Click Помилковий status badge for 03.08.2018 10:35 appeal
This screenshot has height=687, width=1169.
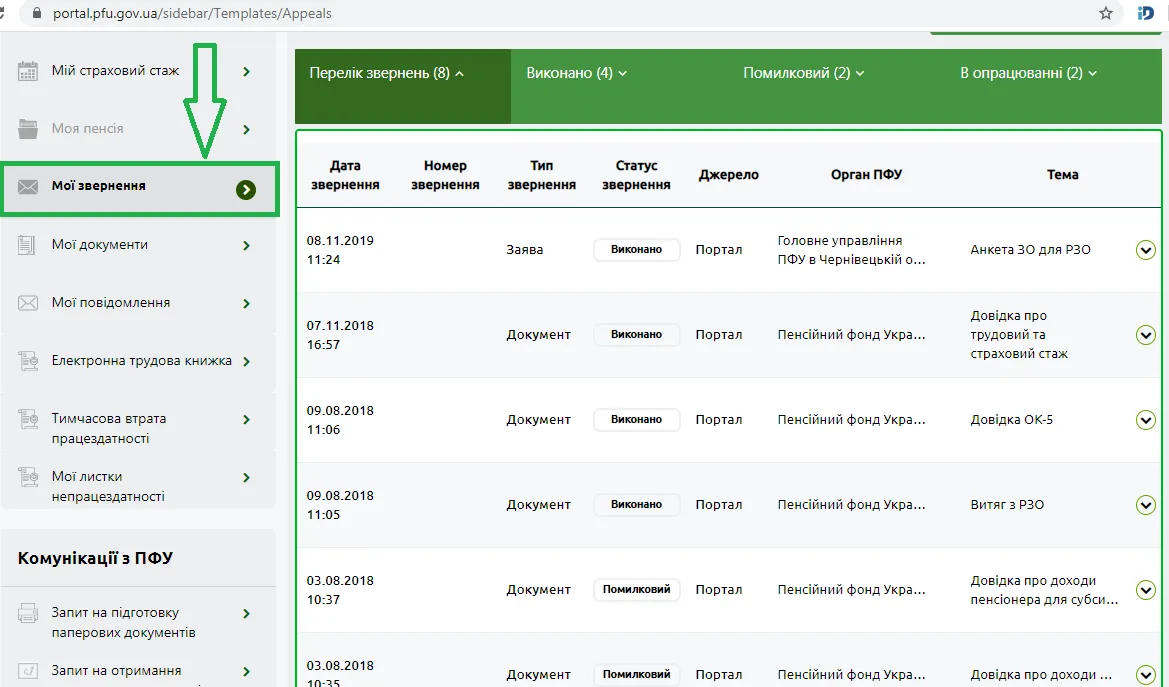point(637,674)
